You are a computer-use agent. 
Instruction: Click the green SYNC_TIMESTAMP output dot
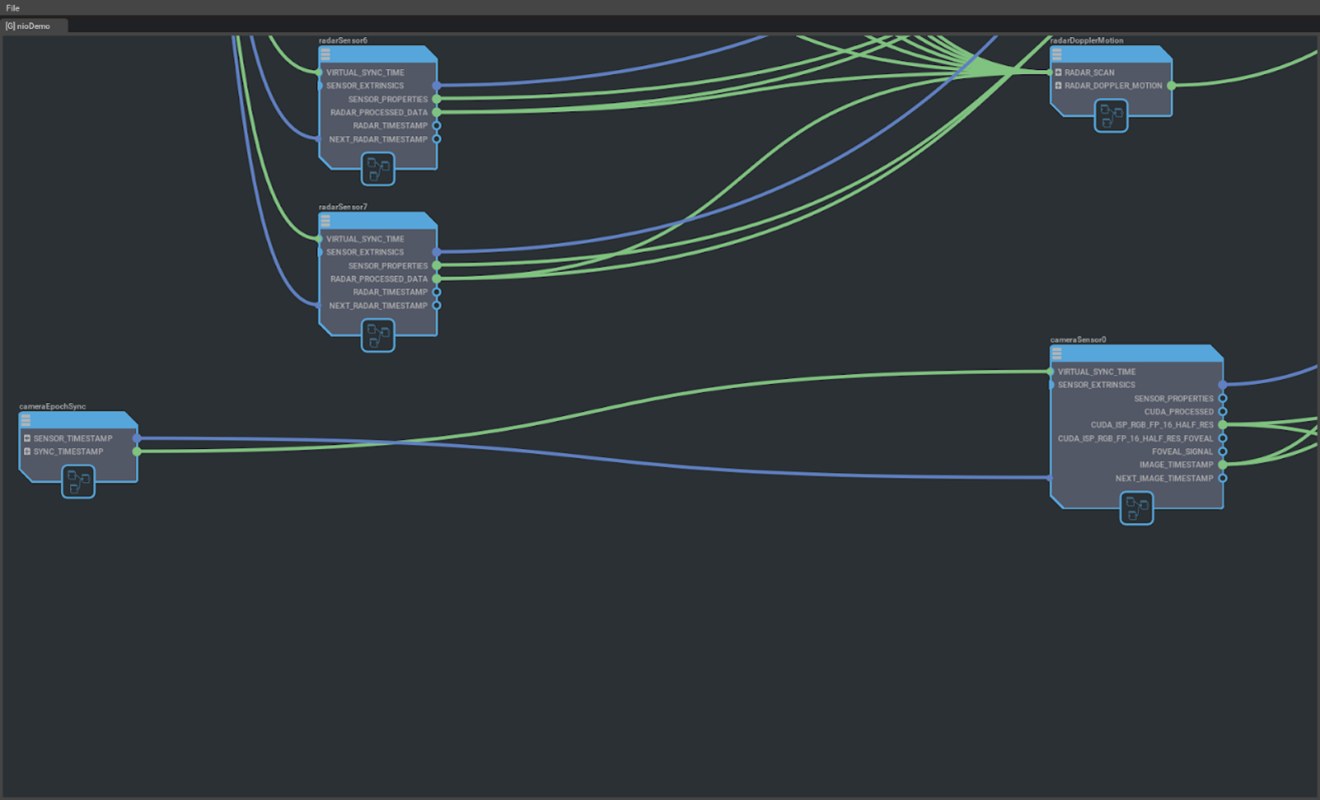point(138,451)
